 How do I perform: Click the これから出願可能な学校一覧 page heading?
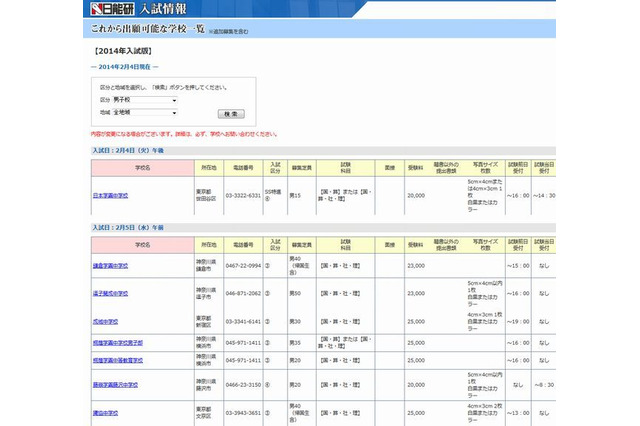147,29
